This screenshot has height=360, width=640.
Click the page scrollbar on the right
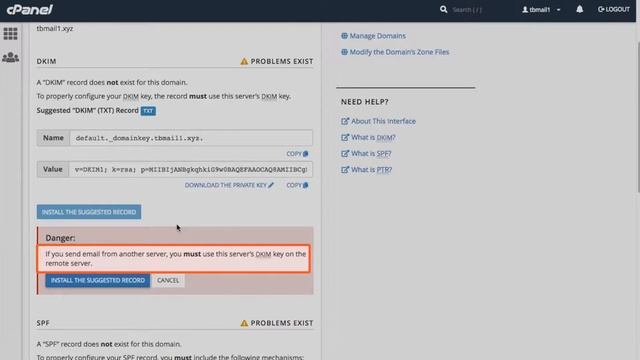click(638, 116)
